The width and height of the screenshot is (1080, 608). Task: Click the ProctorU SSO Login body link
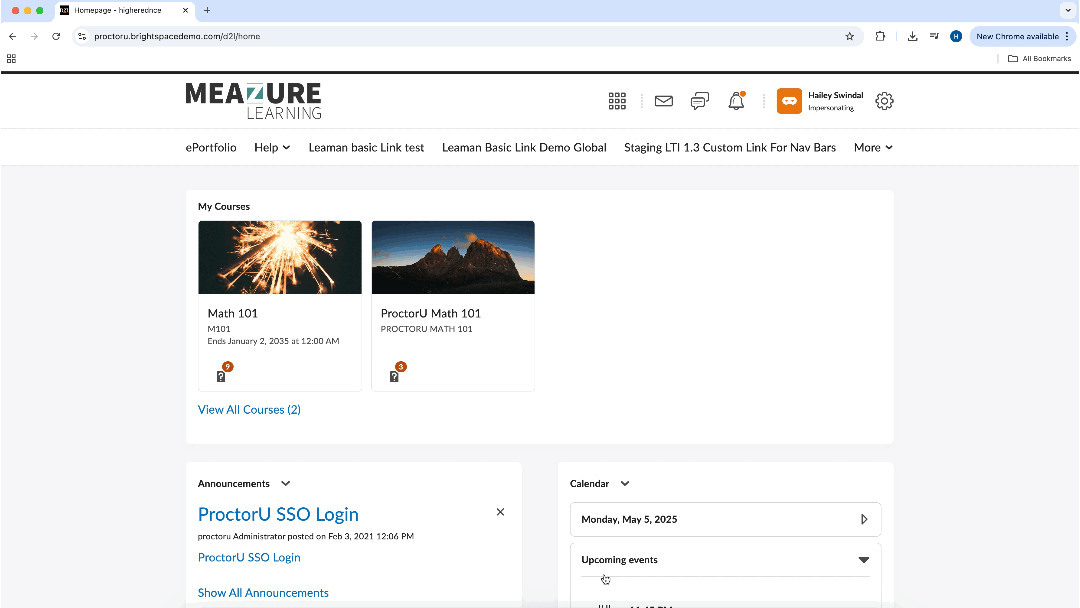[249, 558]
